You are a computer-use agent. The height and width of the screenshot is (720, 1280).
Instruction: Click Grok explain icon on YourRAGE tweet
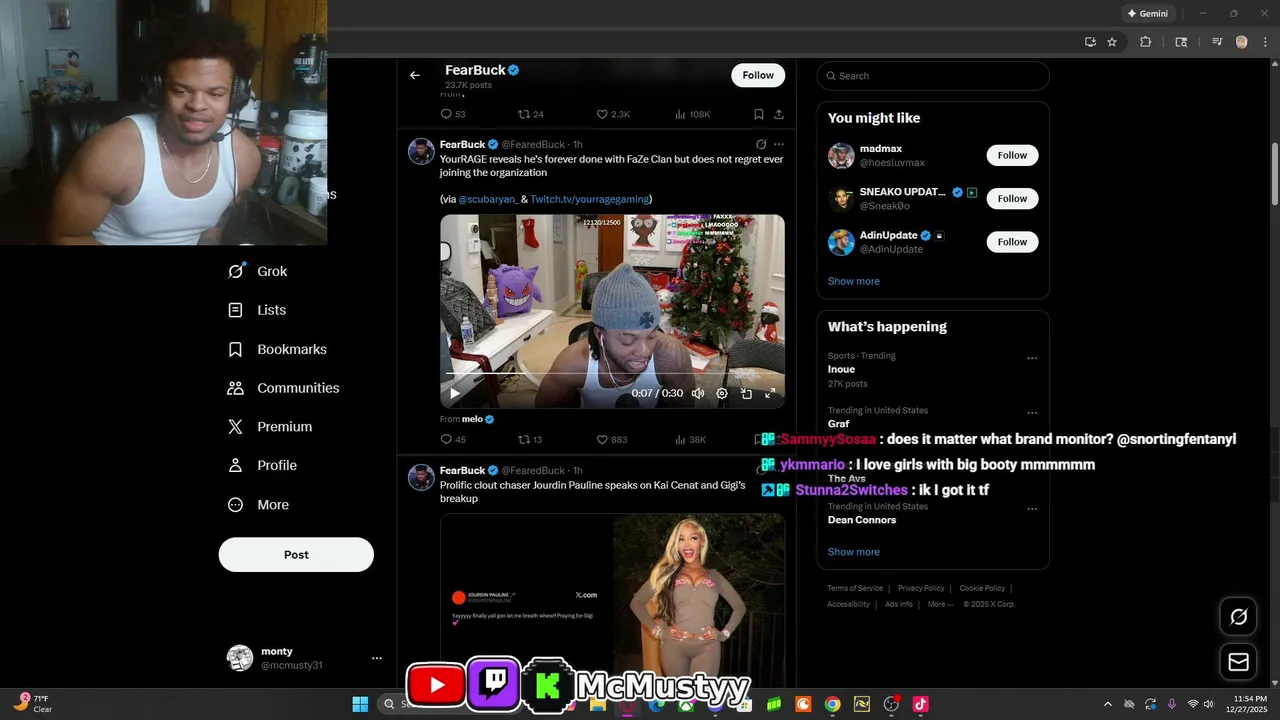(x=761, y=144)
